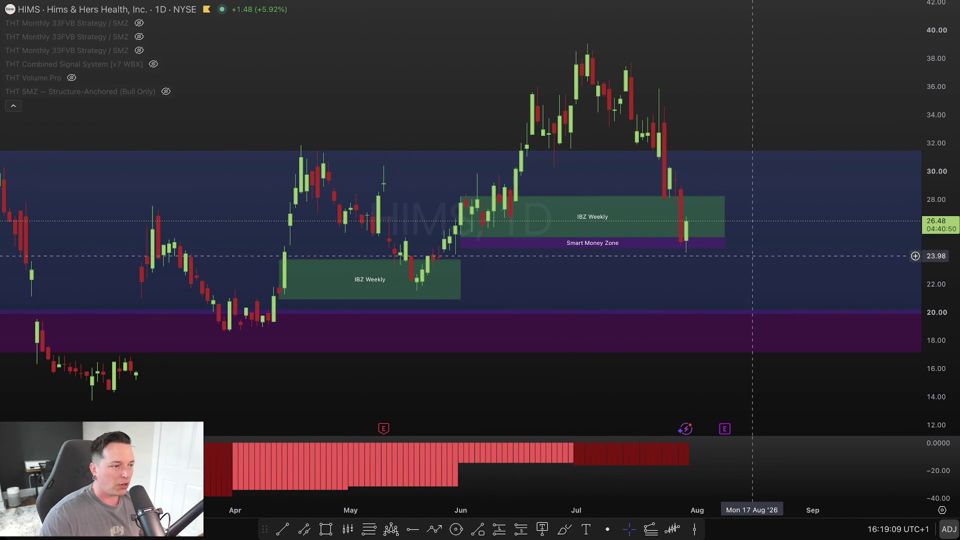Select the Text tool

[x=586, y=529]
